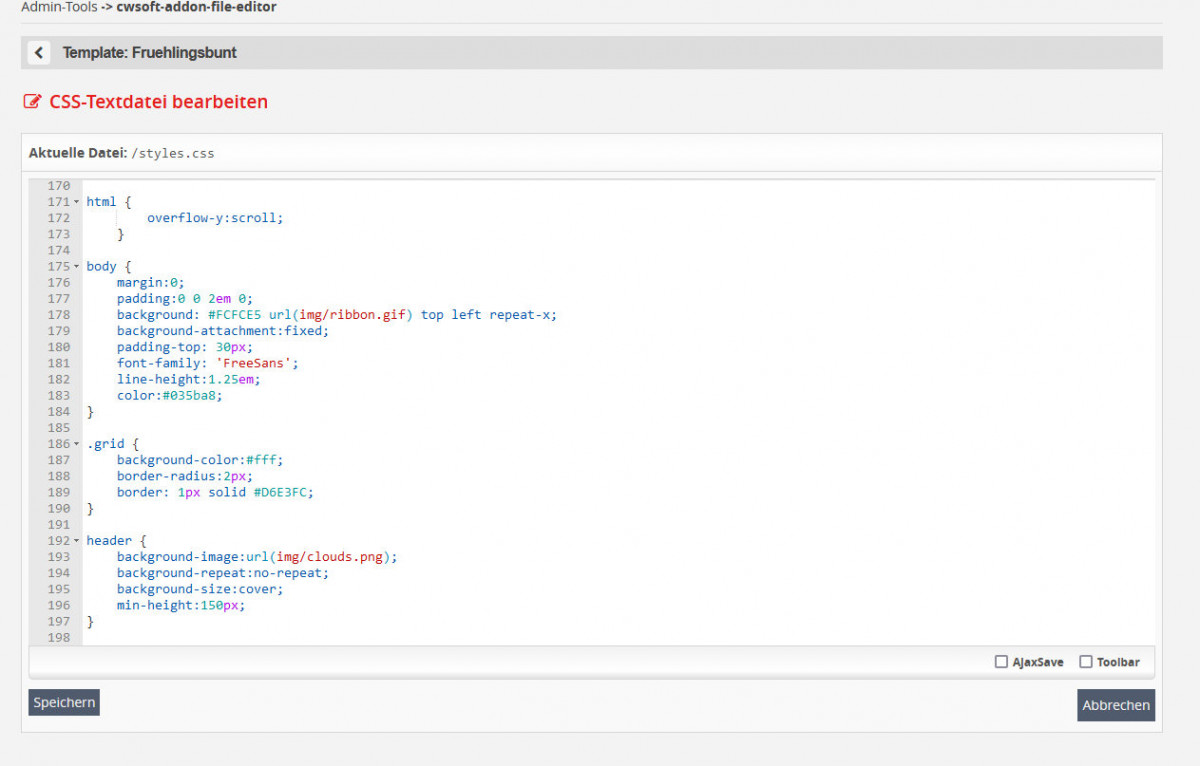Enable the Toolbar checkbox
The image size is (1200, 766).
[1086, 662]
